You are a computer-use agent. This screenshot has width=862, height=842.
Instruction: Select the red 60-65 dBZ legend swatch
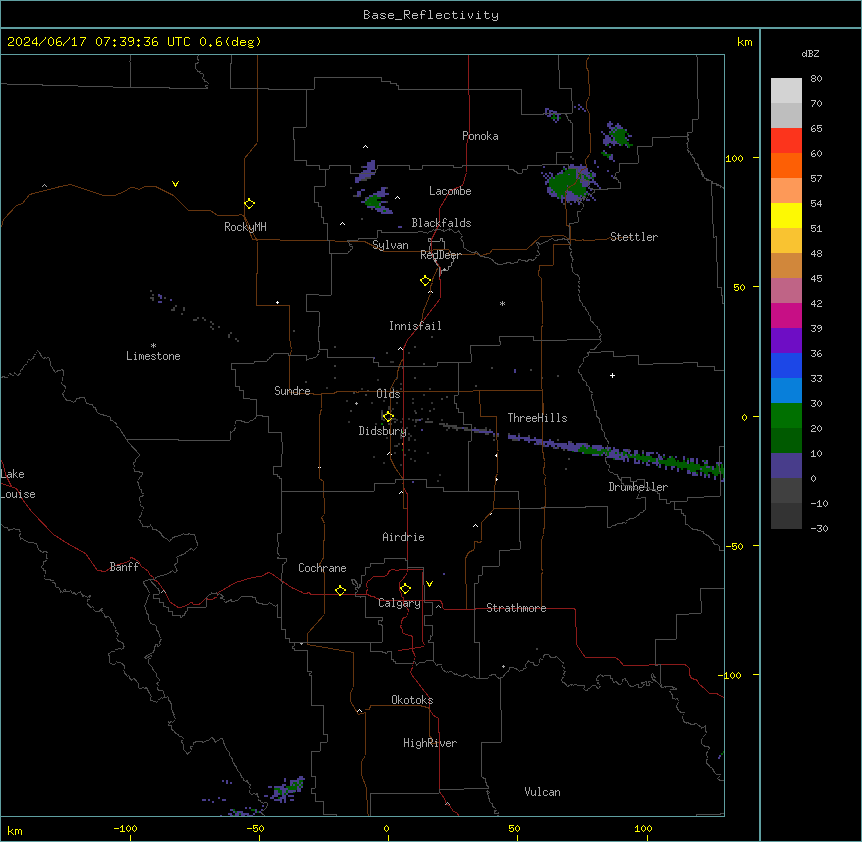(x=786, y=140)
